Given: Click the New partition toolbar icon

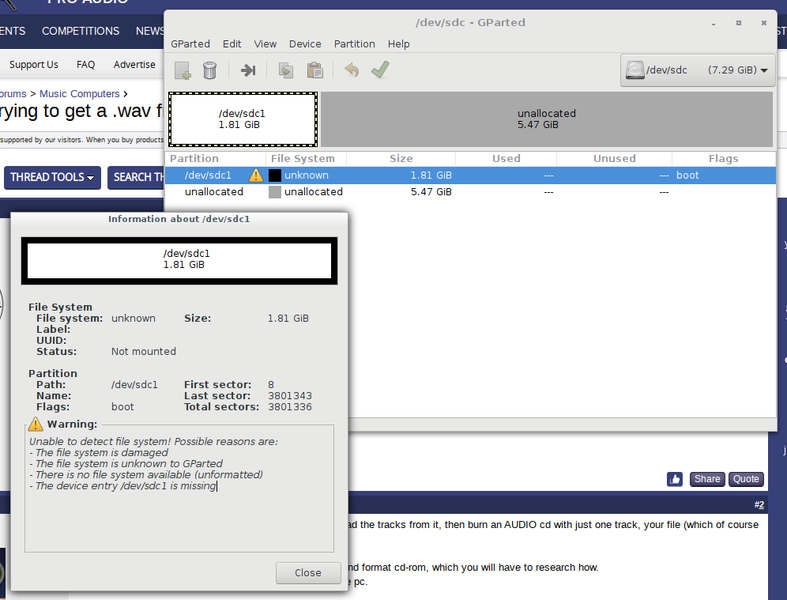Looking at the screenshot, I should 183,70.
